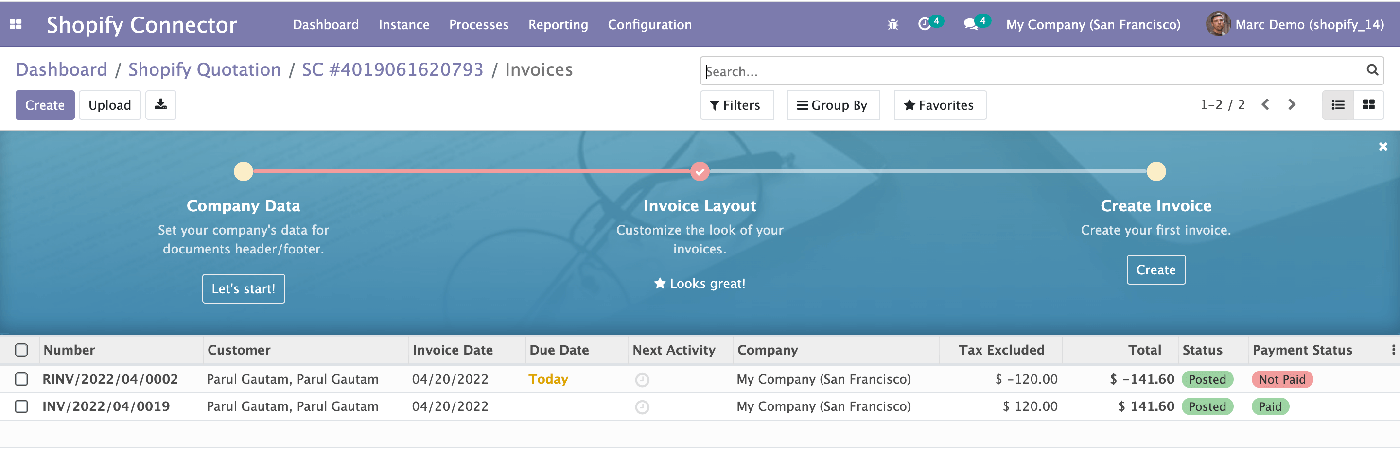Open the Dashboard menu
The height and width of the screenshot is (473, 1400).
pos(326,24)
